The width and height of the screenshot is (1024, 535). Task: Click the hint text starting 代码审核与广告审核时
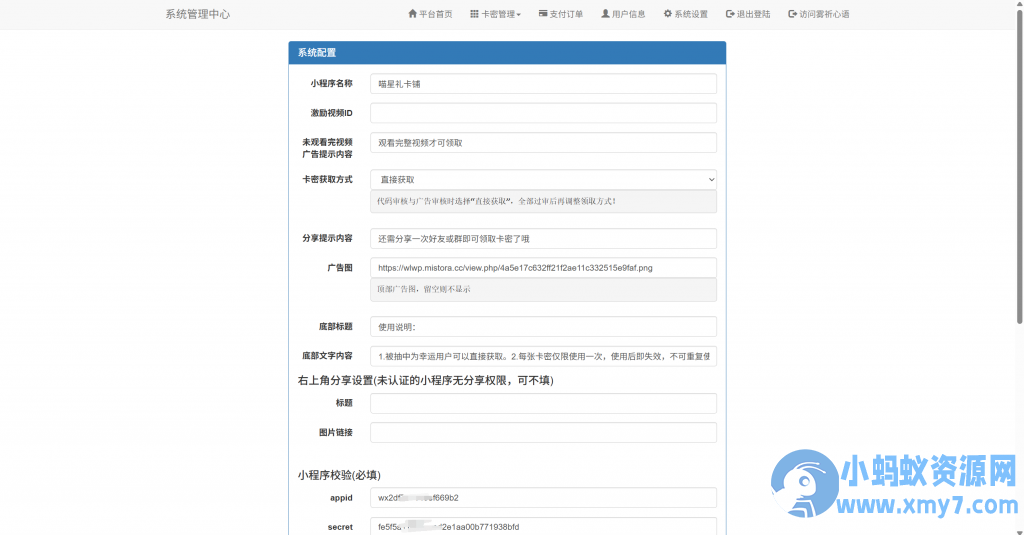[496, 201]
